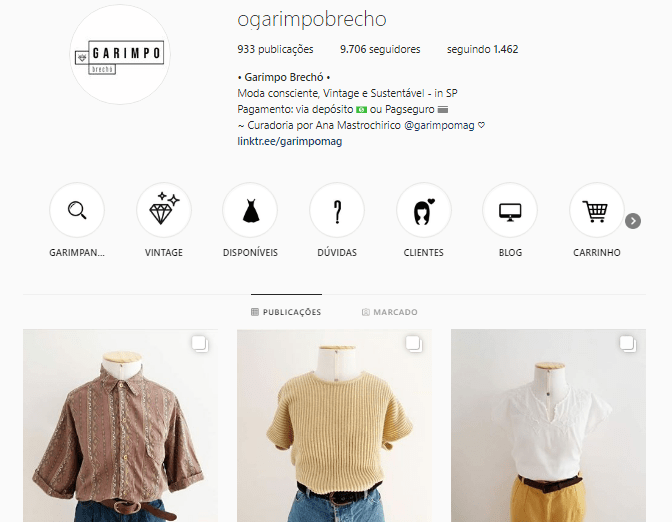Open the GARIMPAN magnifier highlight
672x522 pixels.
pos(77,210)
